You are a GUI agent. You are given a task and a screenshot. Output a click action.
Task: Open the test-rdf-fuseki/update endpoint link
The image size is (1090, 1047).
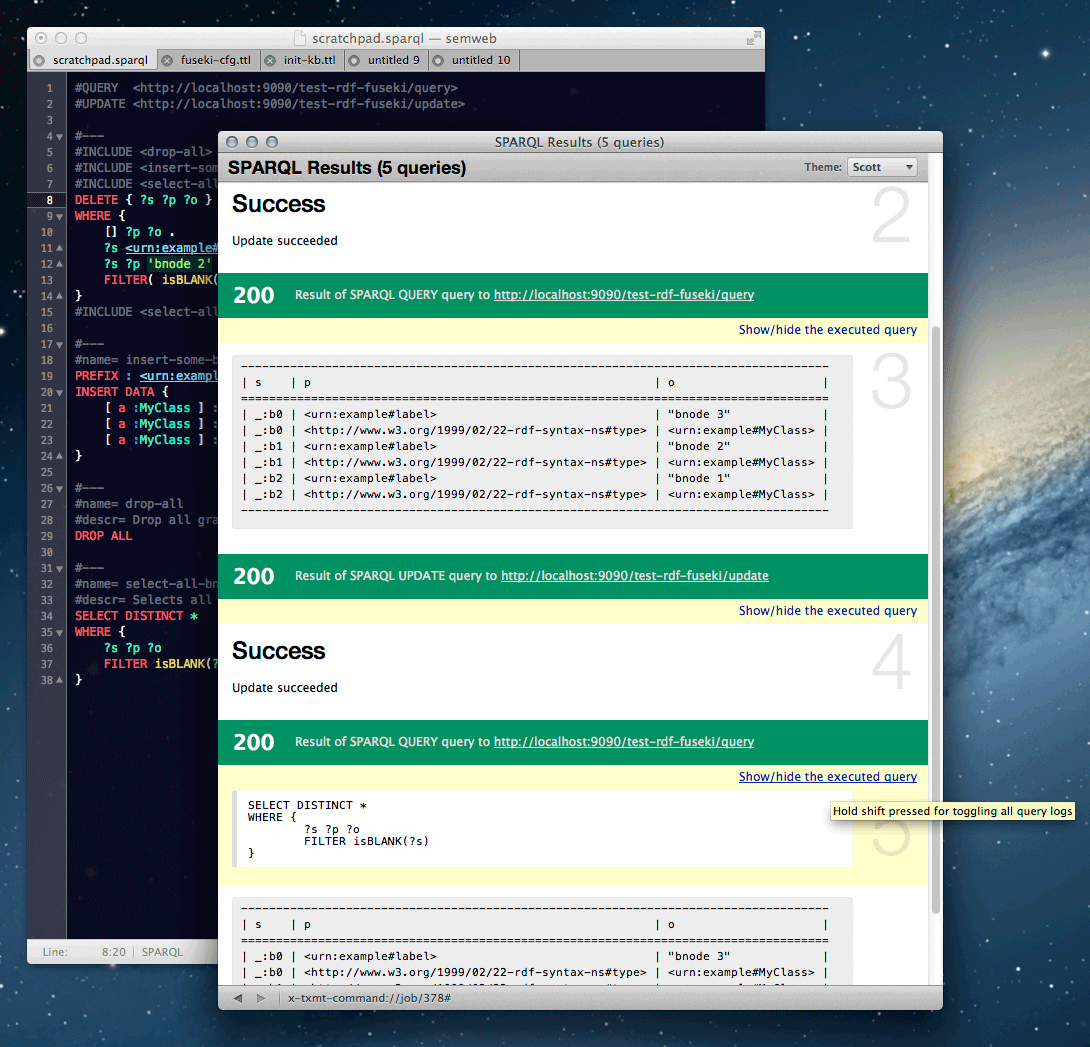click(635, 576)
